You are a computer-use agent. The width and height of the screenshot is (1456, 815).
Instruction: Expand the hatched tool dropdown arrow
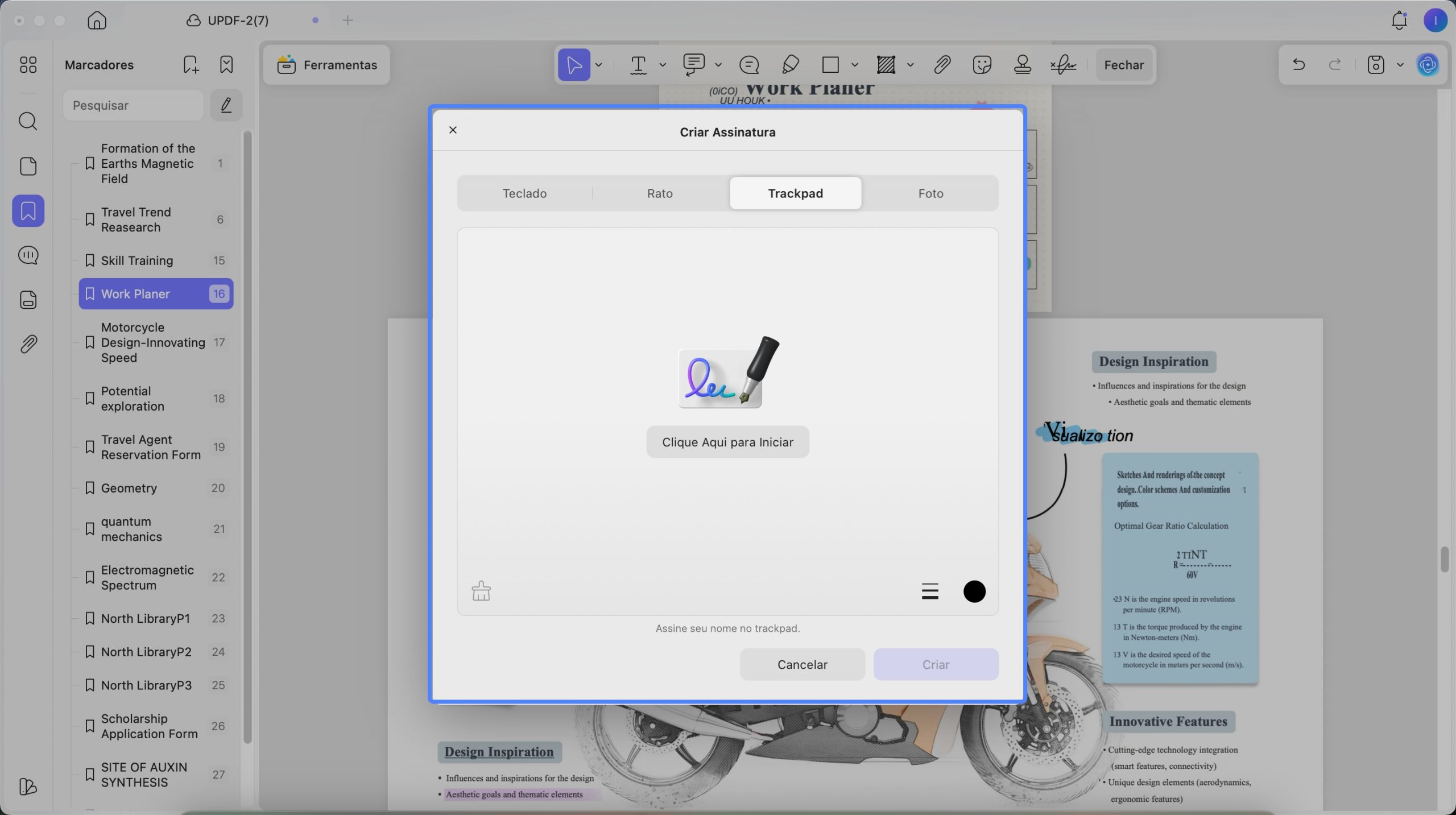pos(910,65)
